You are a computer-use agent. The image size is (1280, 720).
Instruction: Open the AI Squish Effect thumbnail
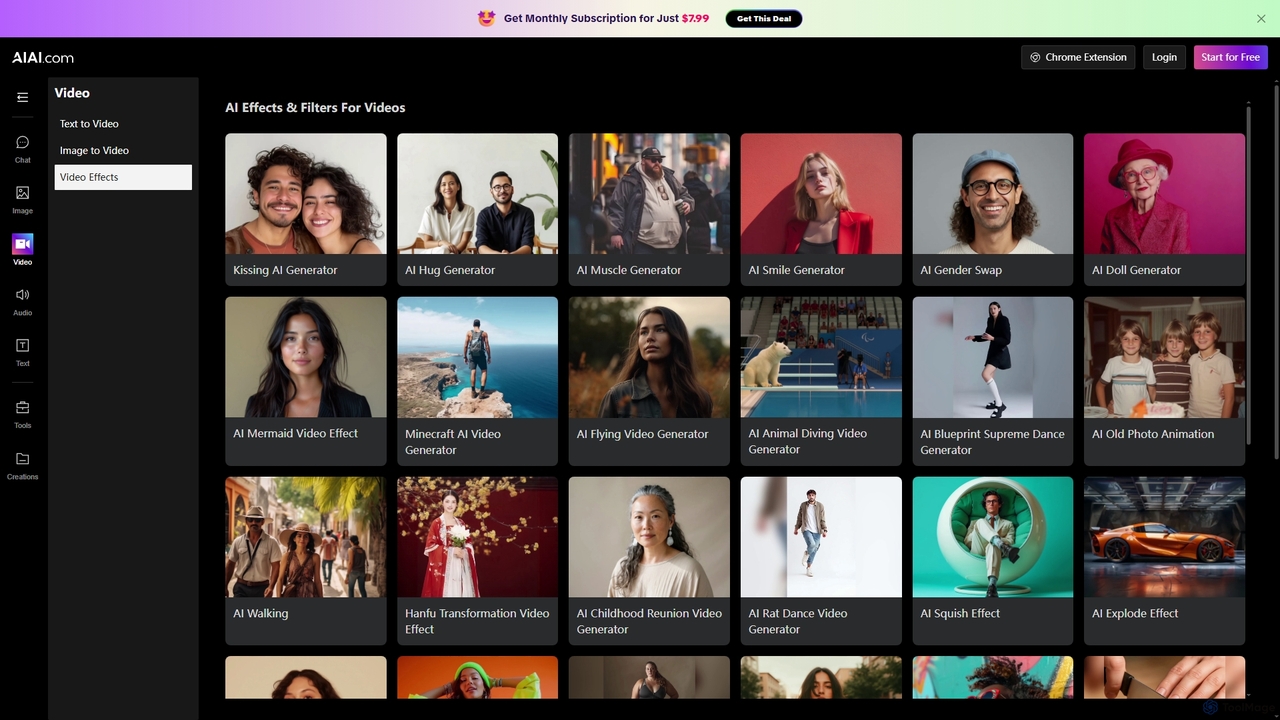993,537
